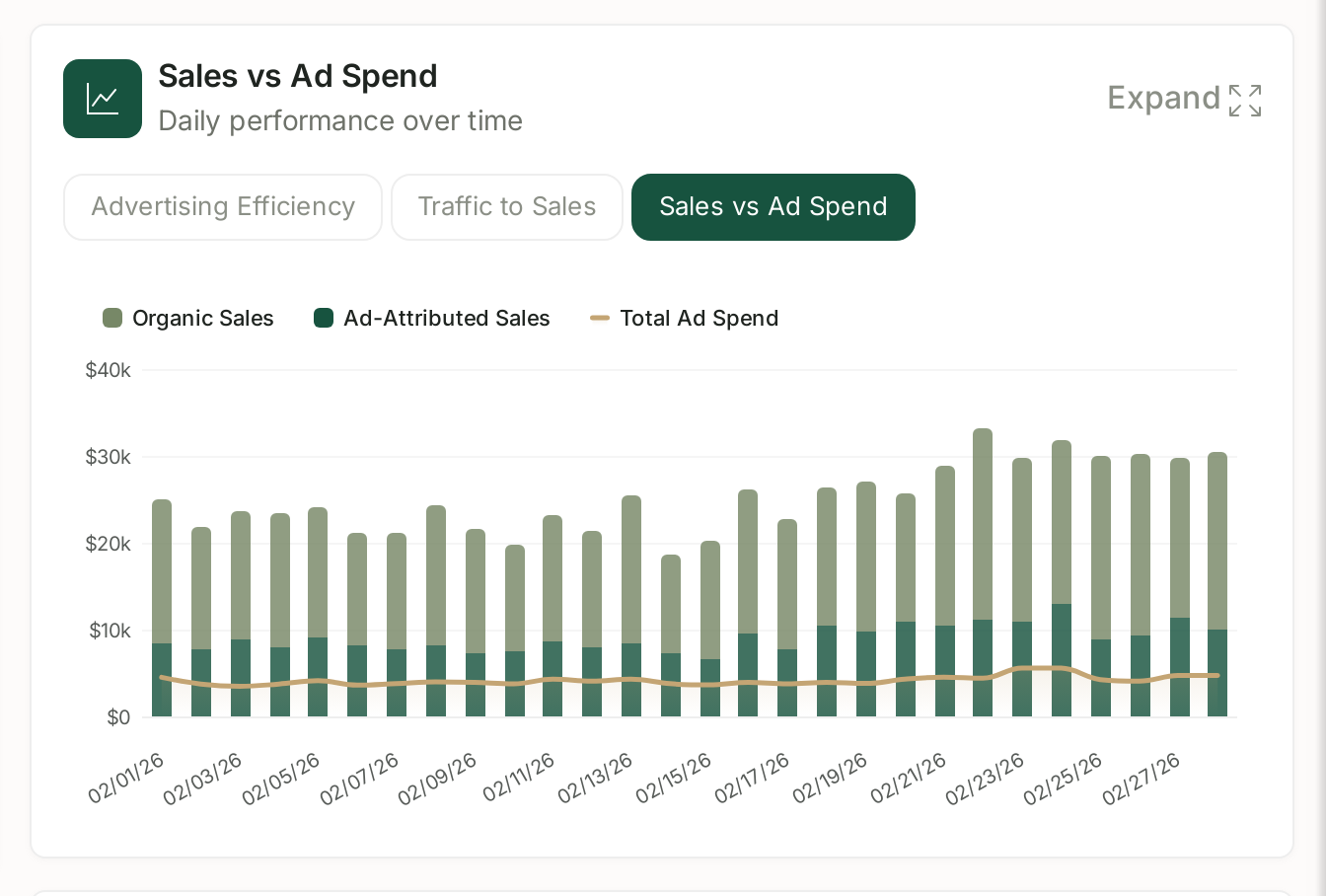
Task: Toggle the Ad-Attributed Sales legend entry
Action: (x=432, y=318)
